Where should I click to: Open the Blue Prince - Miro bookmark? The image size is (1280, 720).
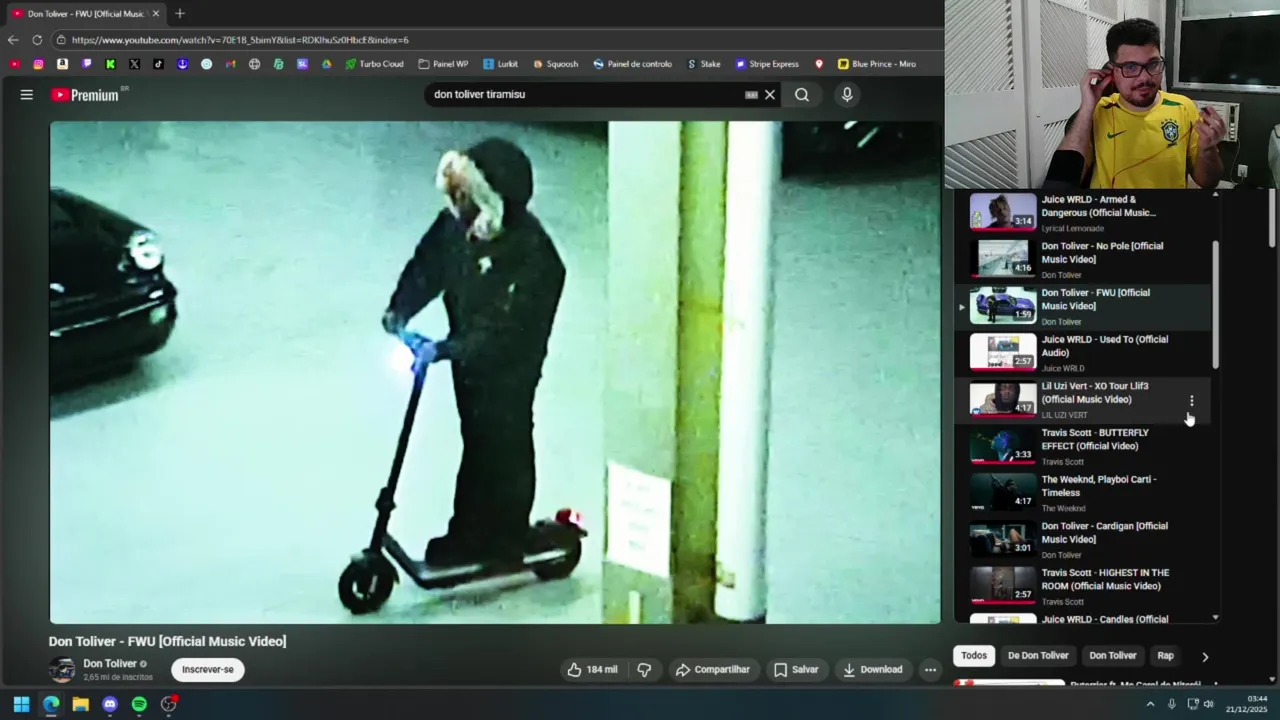coord(877,64)
